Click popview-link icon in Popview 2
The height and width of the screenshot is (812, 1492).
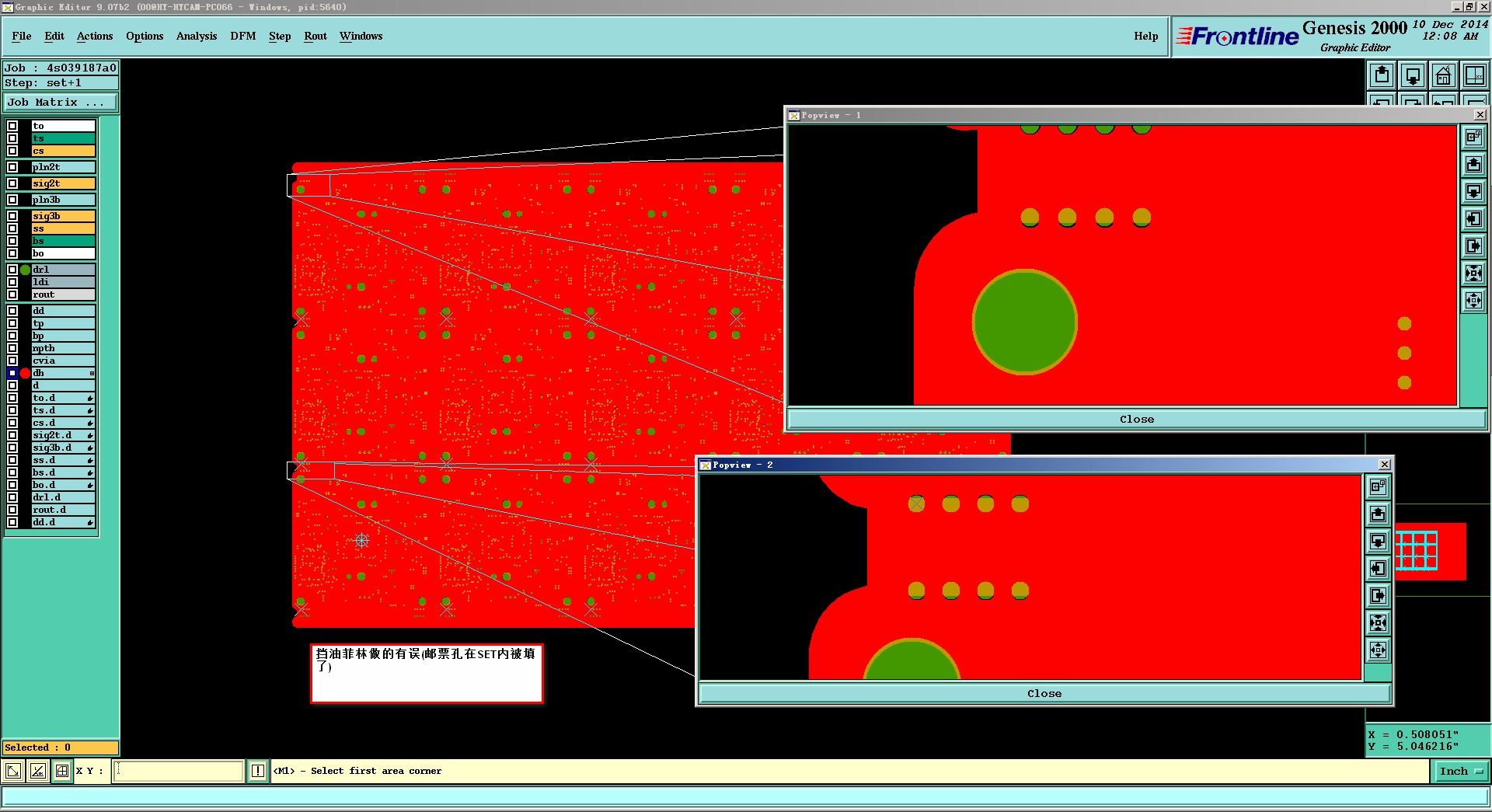(1378, 487)
